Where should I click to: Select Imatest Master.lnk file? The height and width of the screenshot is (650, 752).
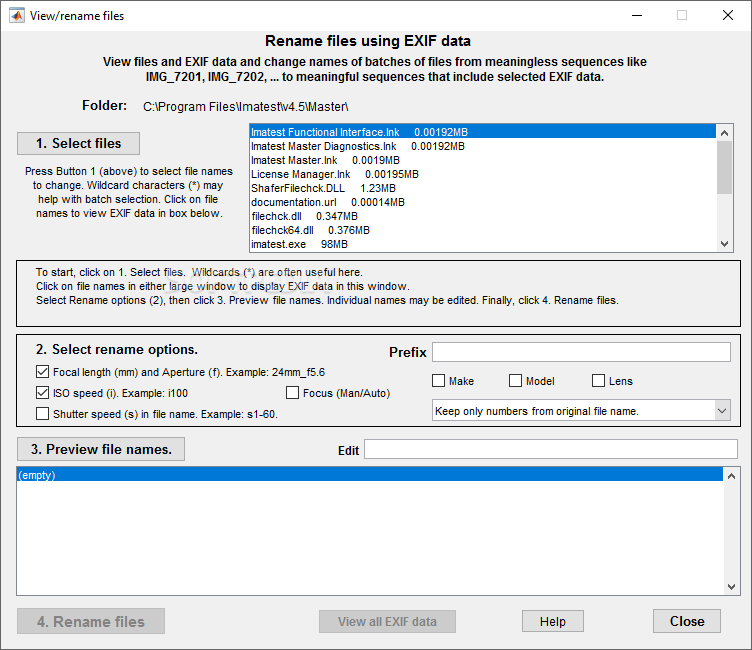[x=482, y=160]
